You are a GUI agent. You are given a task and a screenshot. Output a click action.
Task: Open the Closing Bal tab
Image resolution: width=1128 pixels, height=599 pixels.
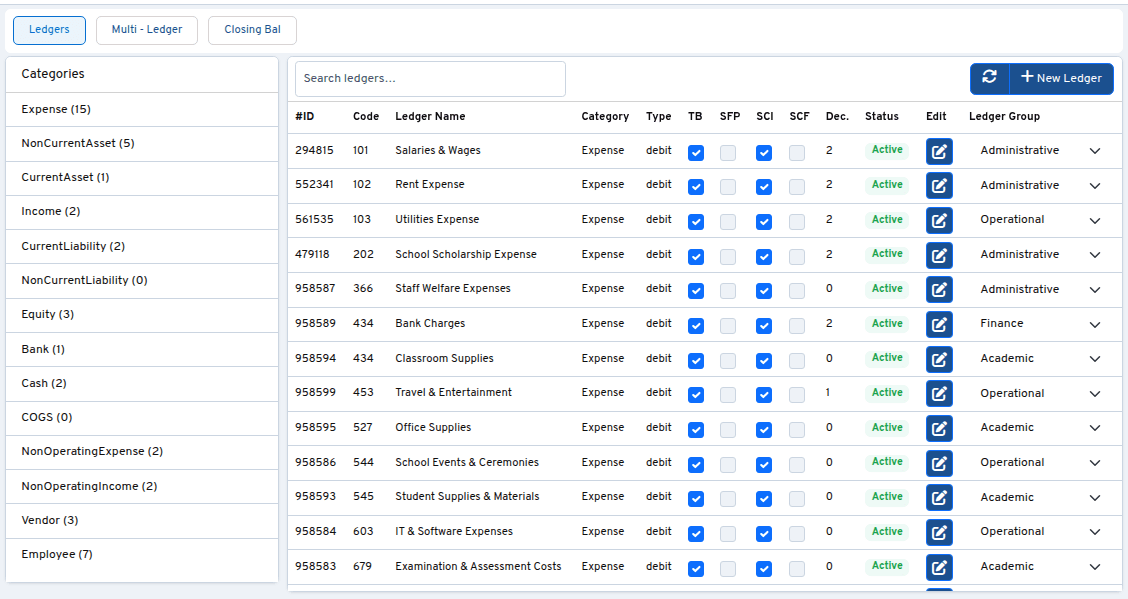pos(253,30)
